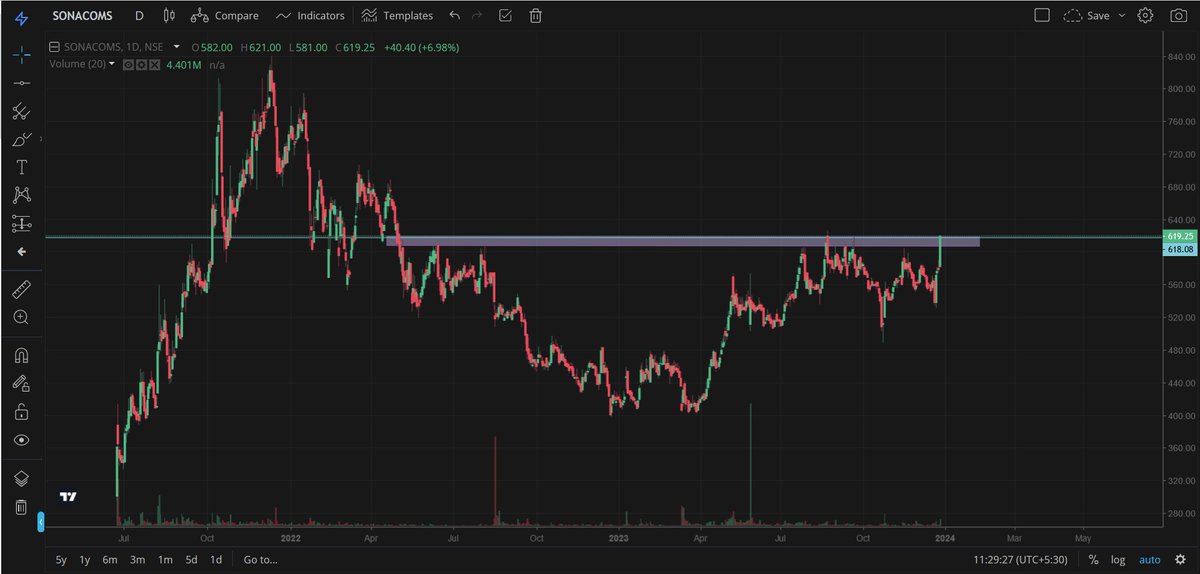Open the Indicators menu
The width and height of the screenshot is (1200, 574).
309,15
